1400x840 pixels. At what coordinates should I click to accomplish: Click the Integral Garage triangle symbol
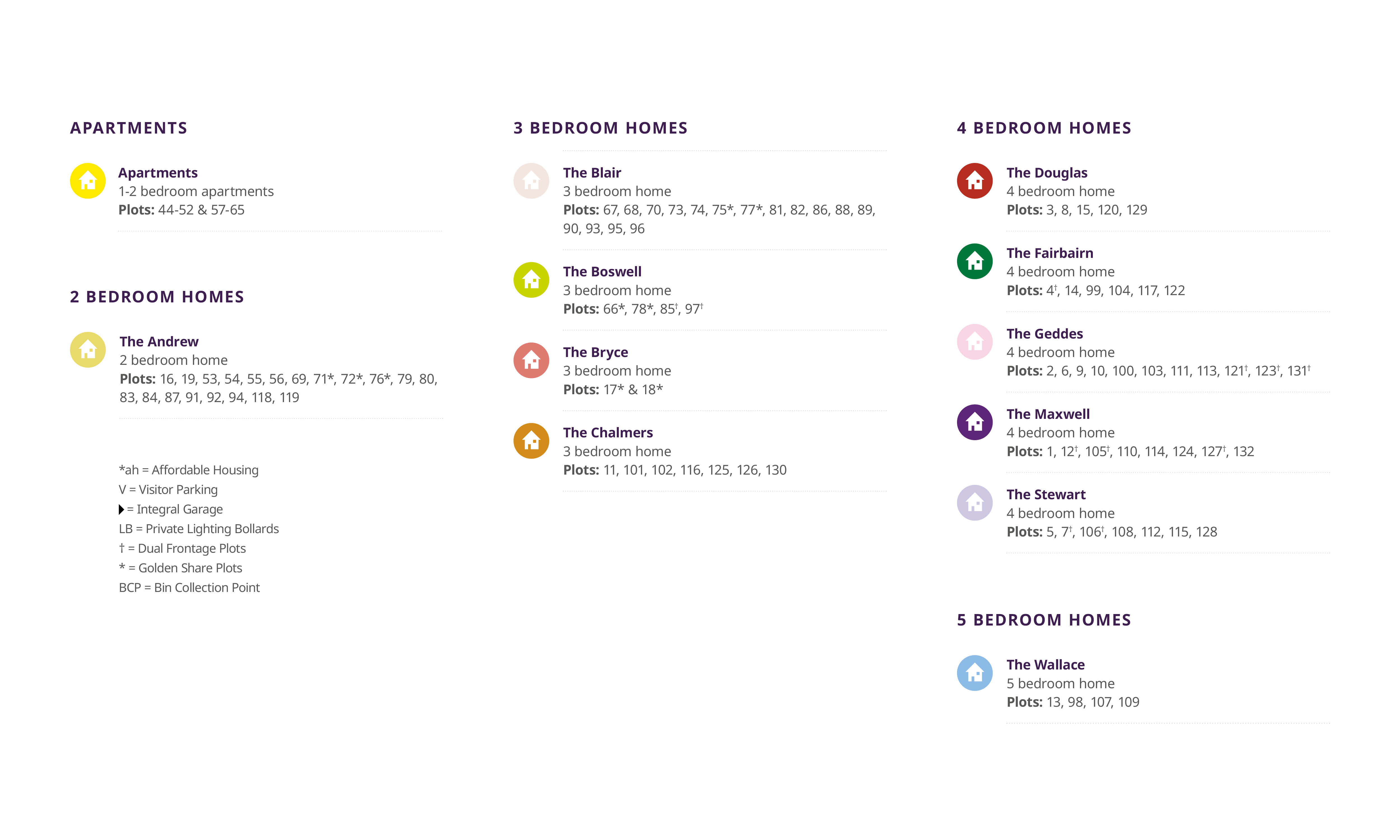click(x=121, y=509)
